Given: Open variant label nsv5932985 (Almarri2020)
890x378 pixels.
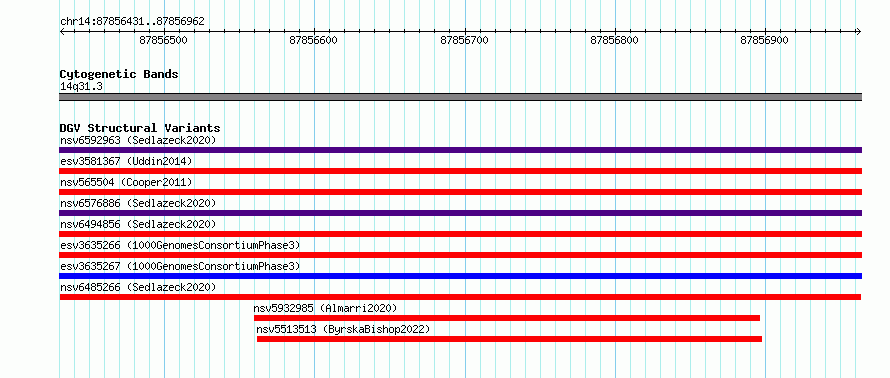Looking at the screenshot, I should pos(325,308).
